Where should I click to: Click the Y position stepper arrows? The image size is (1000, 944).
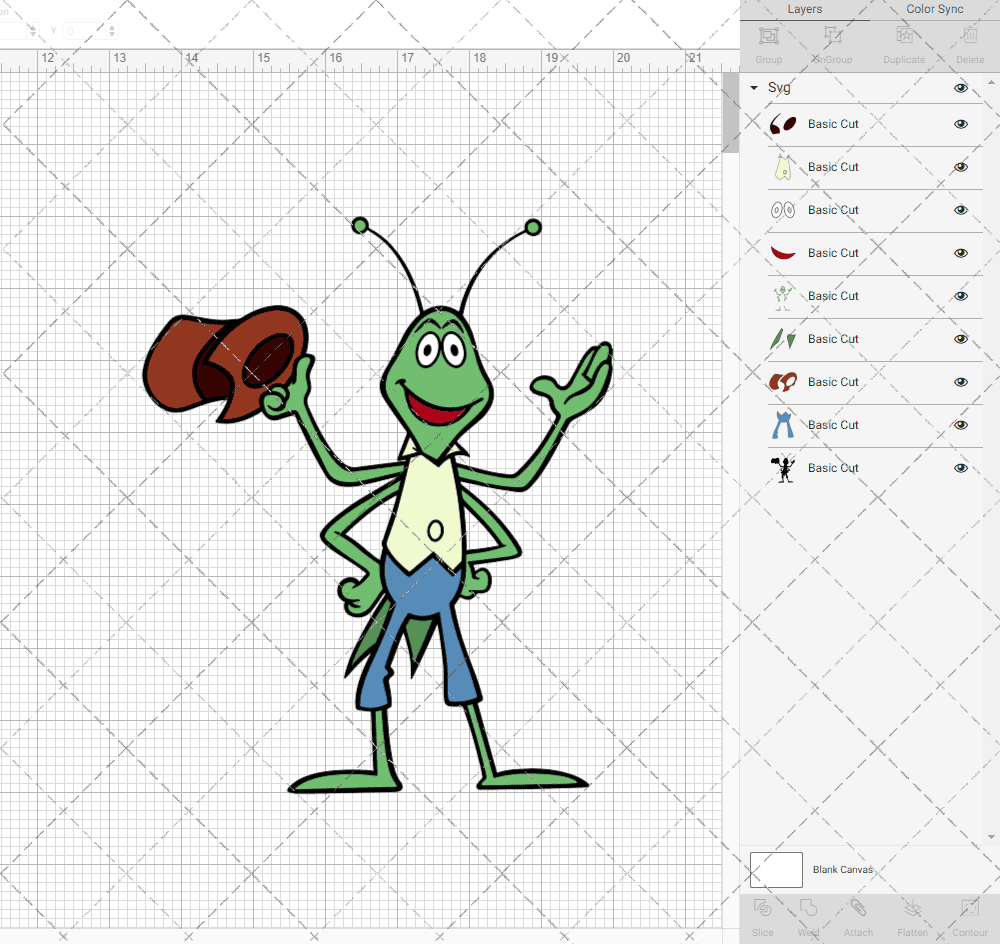[112, 31]
